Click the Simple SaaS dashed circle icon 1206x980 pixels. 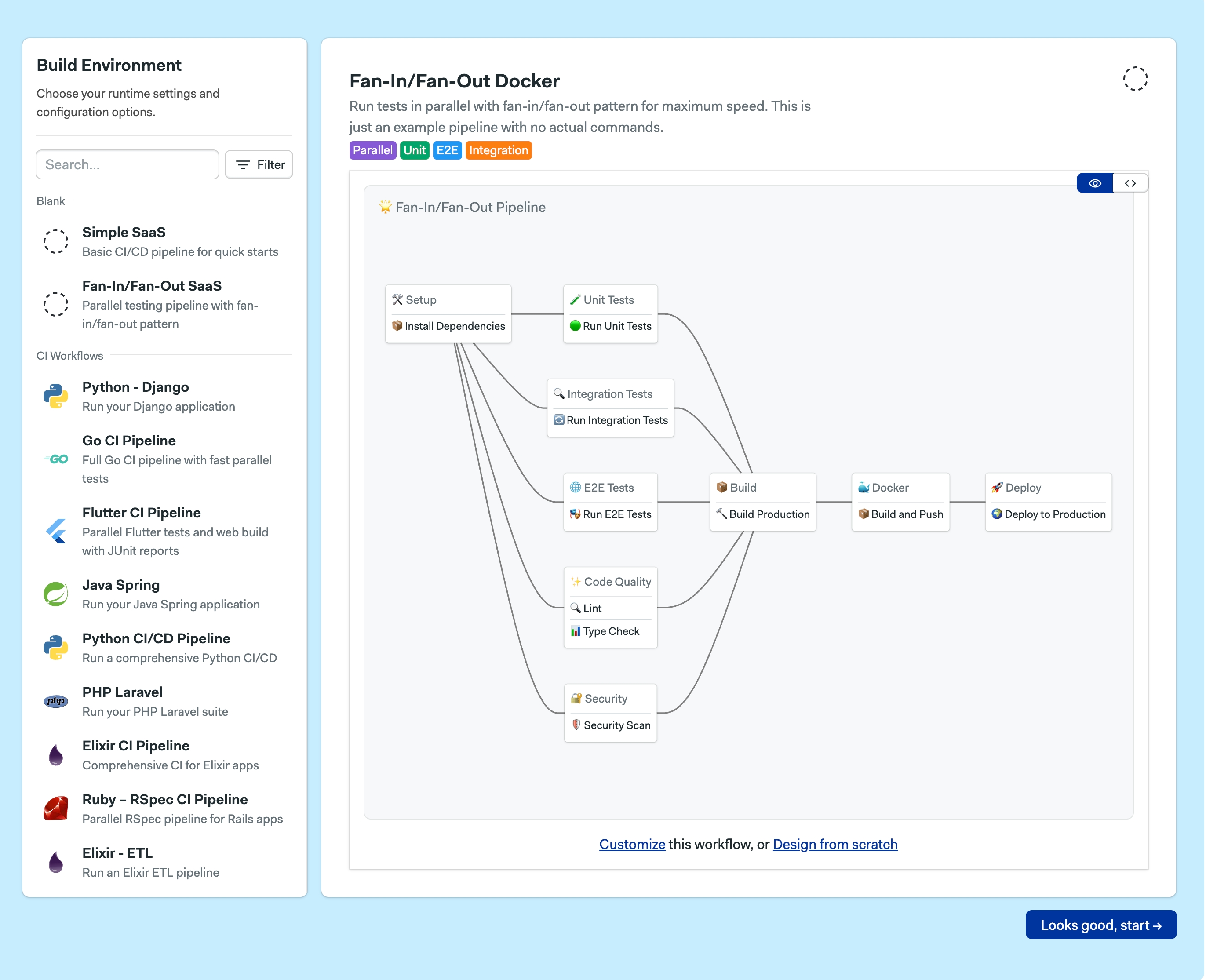coord(55,241)
